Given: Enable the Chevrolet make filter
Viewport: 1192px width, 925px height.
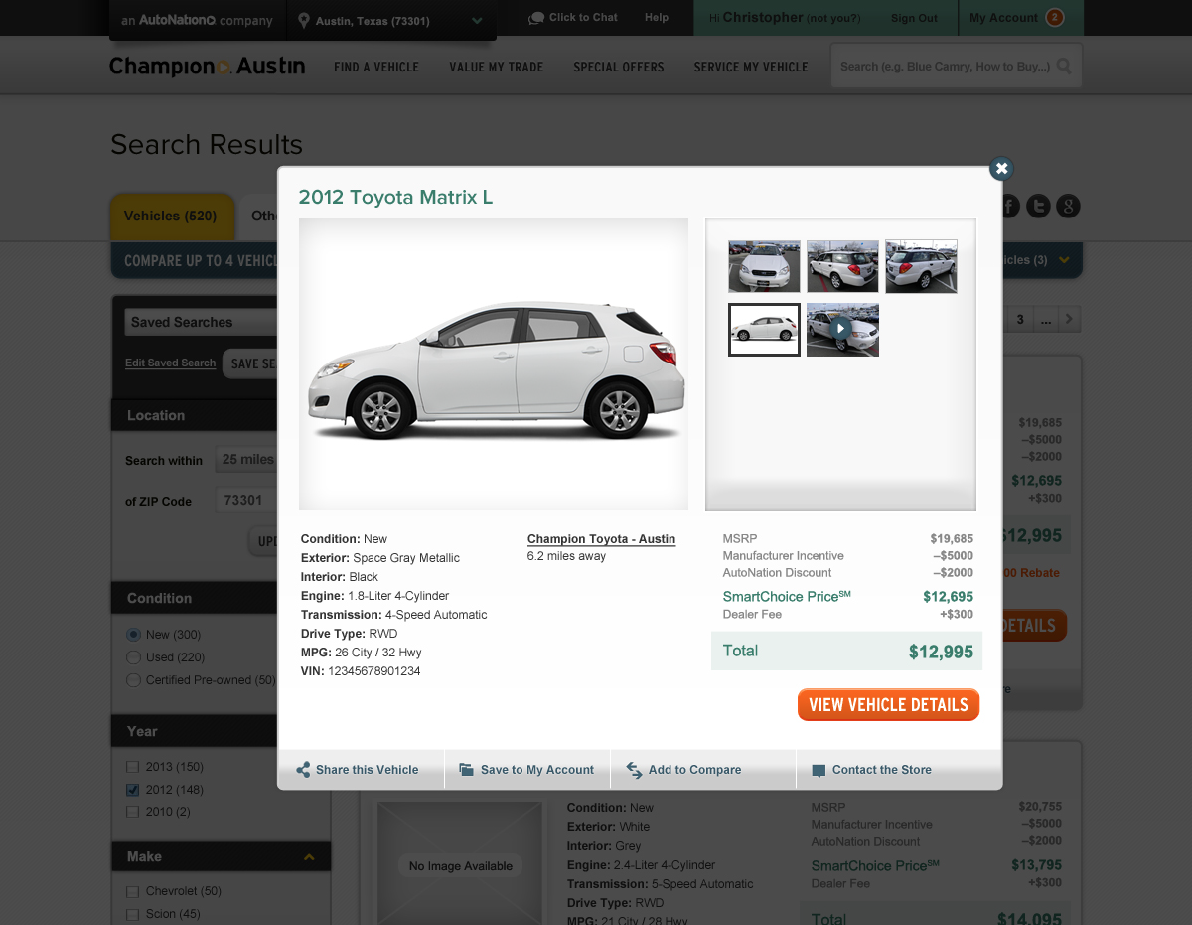Looking at the screenshot, I should pos(132,891).
